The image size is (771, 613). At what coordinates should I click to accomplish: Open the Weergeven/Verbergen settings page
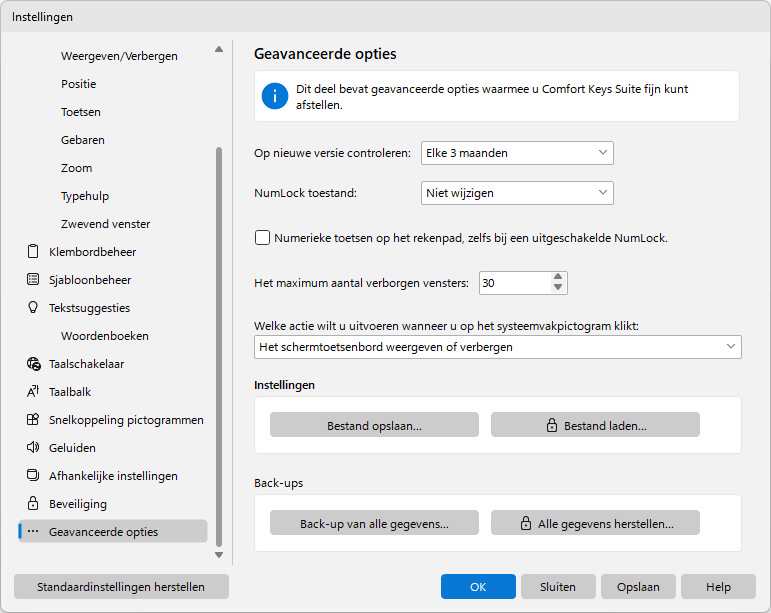tap(119, 56)
